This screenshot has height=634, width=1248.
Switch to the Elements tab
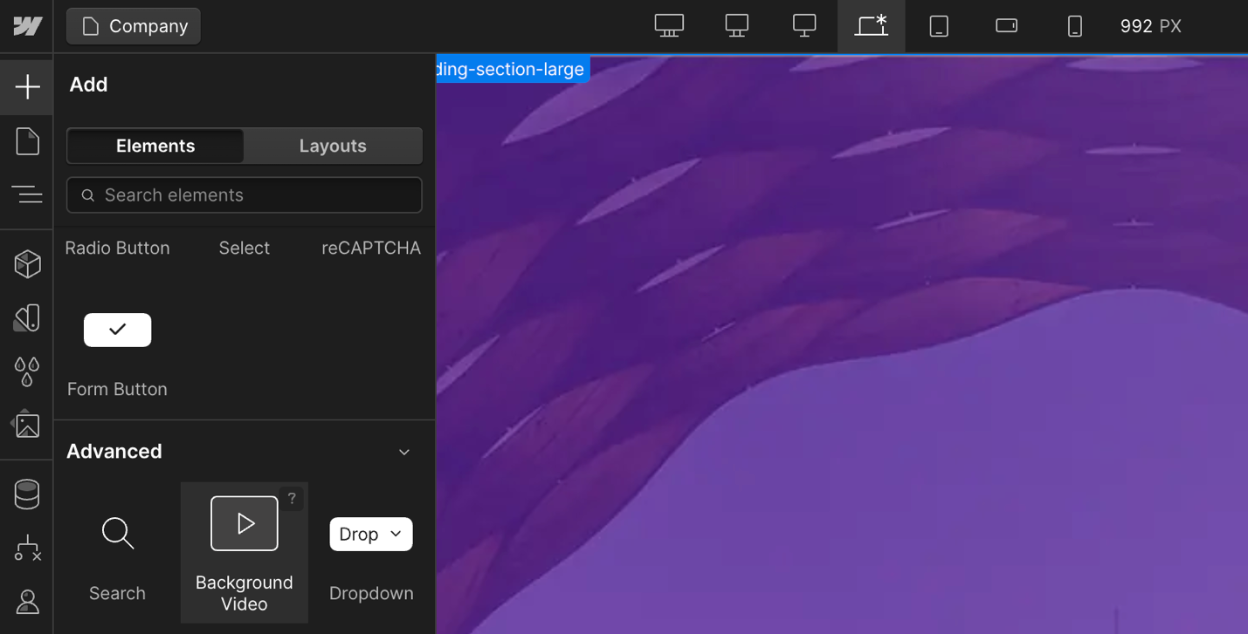click(155, 146)
